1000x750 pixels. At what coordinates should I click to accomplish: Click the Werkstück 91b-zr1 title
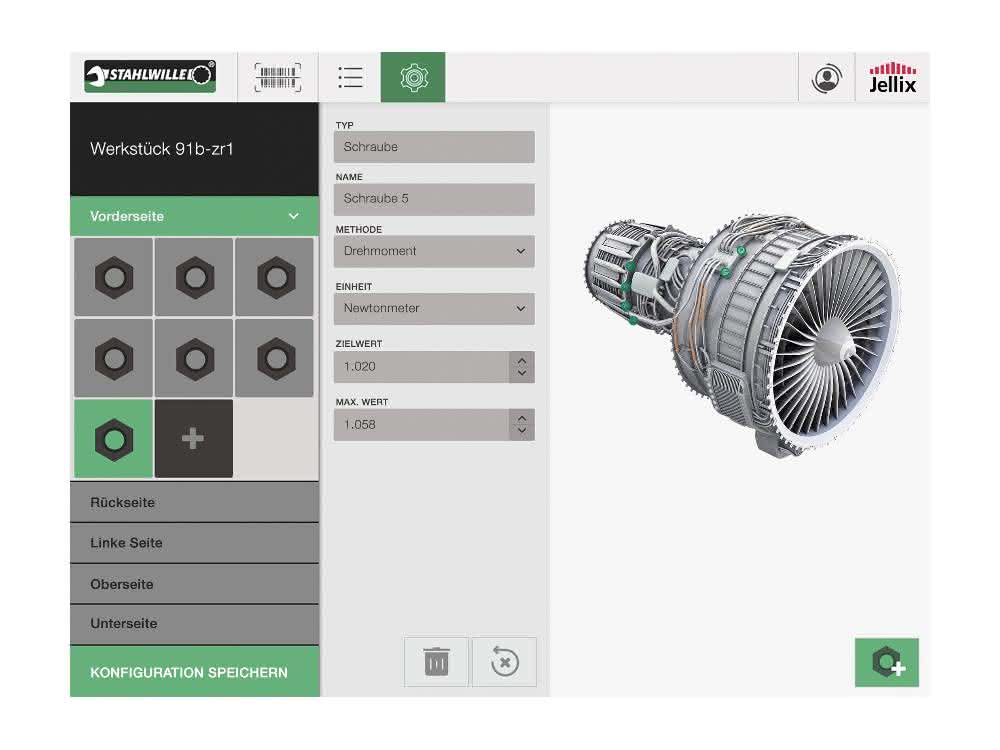pyautogui.click(x=162, y=149)
